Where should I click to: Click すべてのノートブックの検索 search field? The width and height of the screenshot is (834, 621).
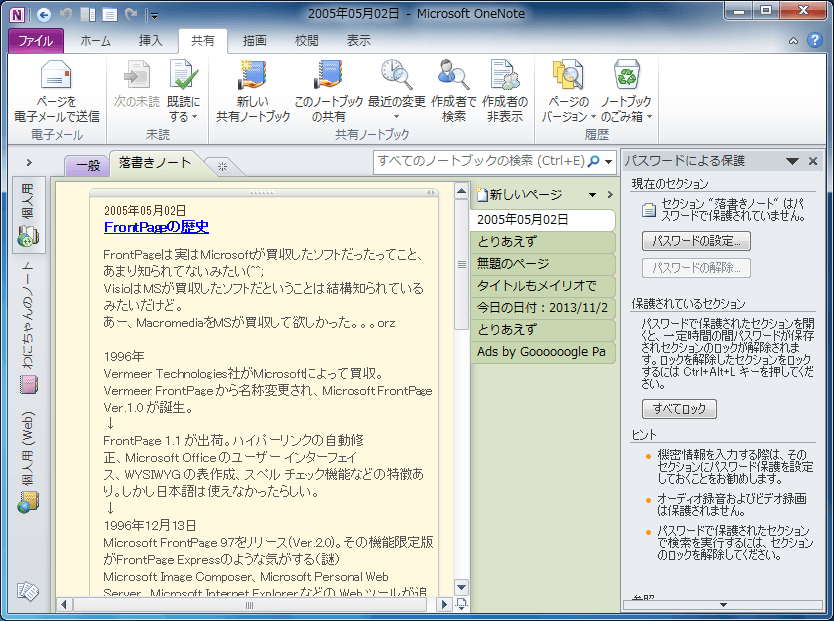click(481, 161)
